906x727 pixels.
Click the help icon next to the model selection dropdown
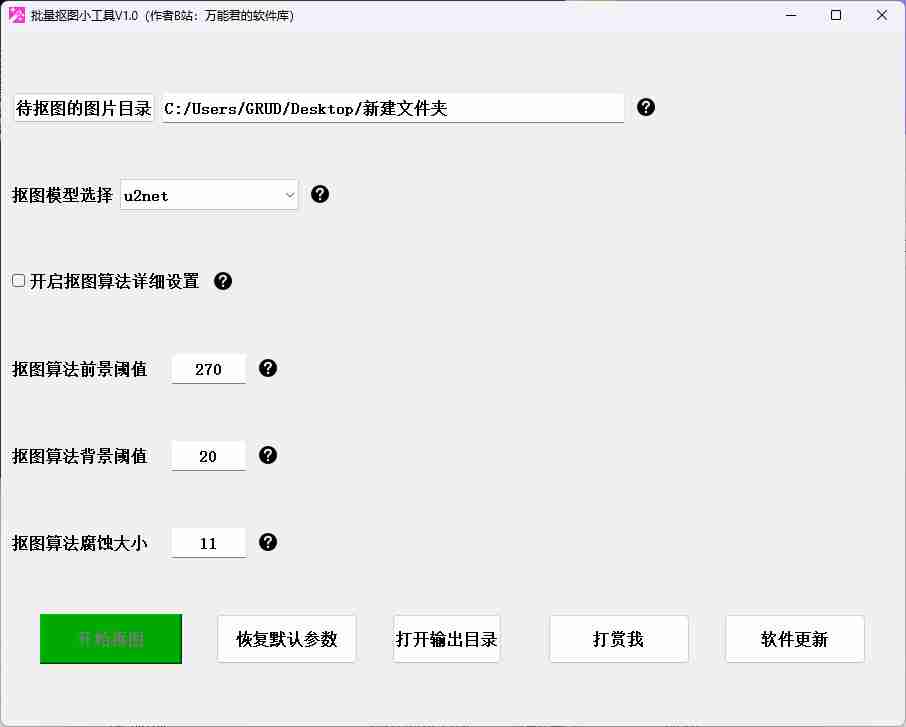point(320,194)
